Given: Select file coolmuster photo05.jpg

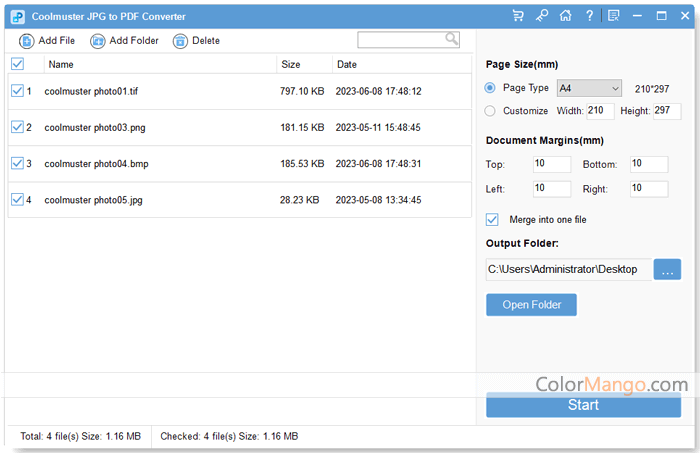Looking at the screenshot, I should coord(93,200).
